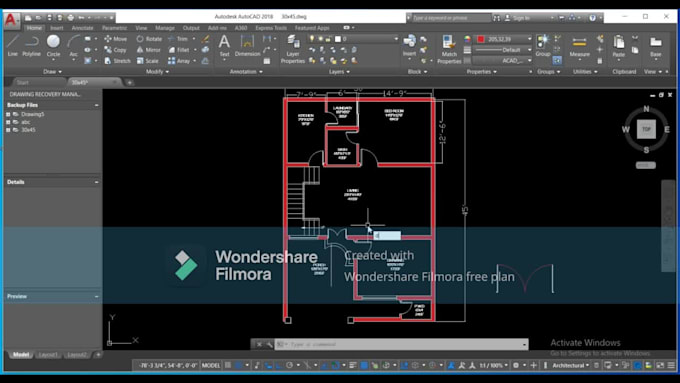Switch to the Layout1 tab
The height and width of the screenshot is (383, 680).
[x=48, y=355]
